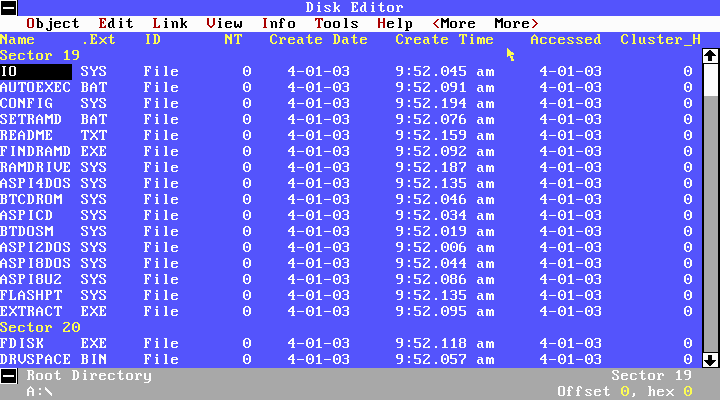The image size is (720, 400).
Task: Click create time 9:52.006 am
Action: (445, 248)
